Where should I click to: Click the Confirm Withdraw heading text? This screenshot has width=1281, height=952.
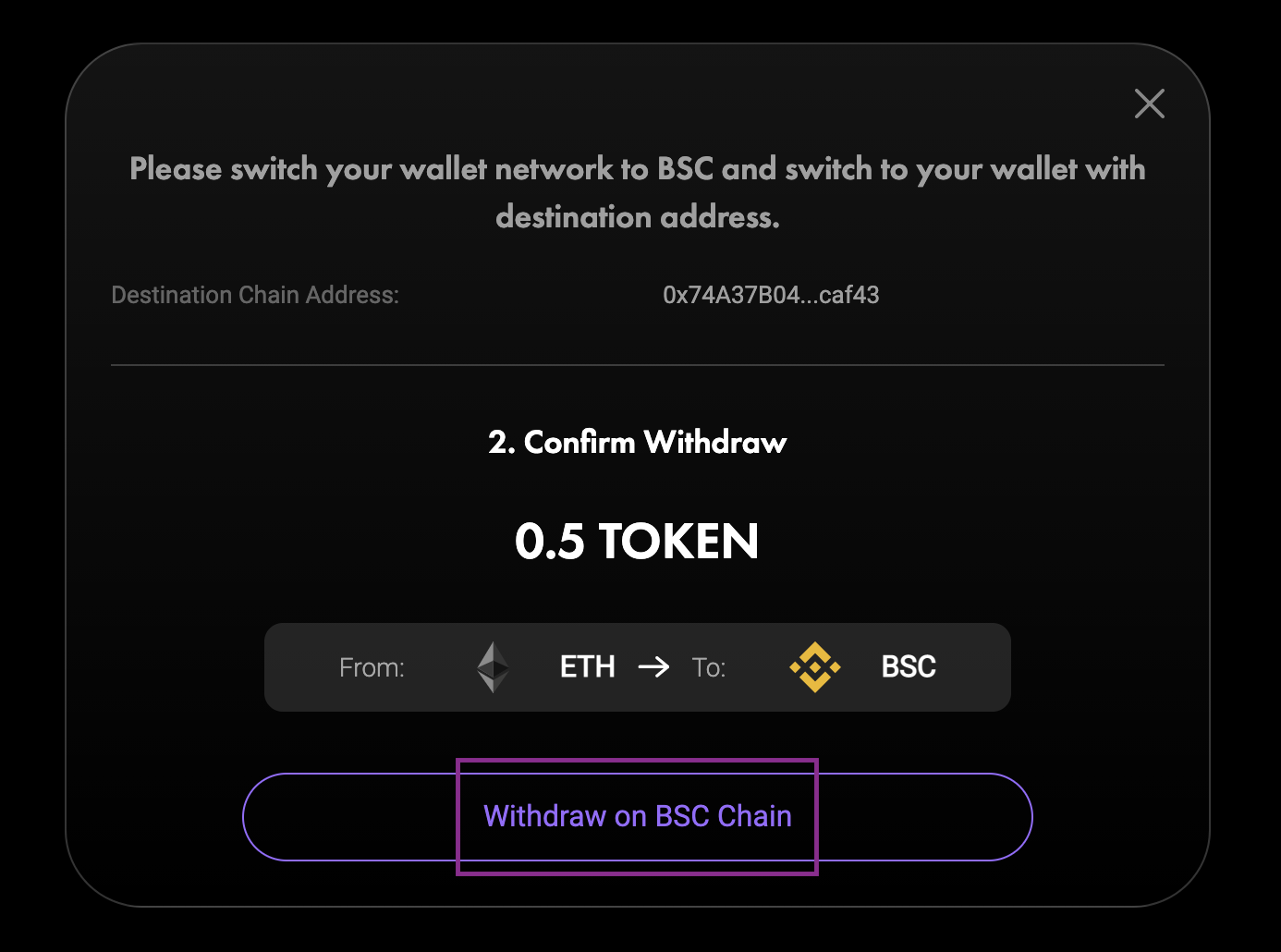[655, 443]
